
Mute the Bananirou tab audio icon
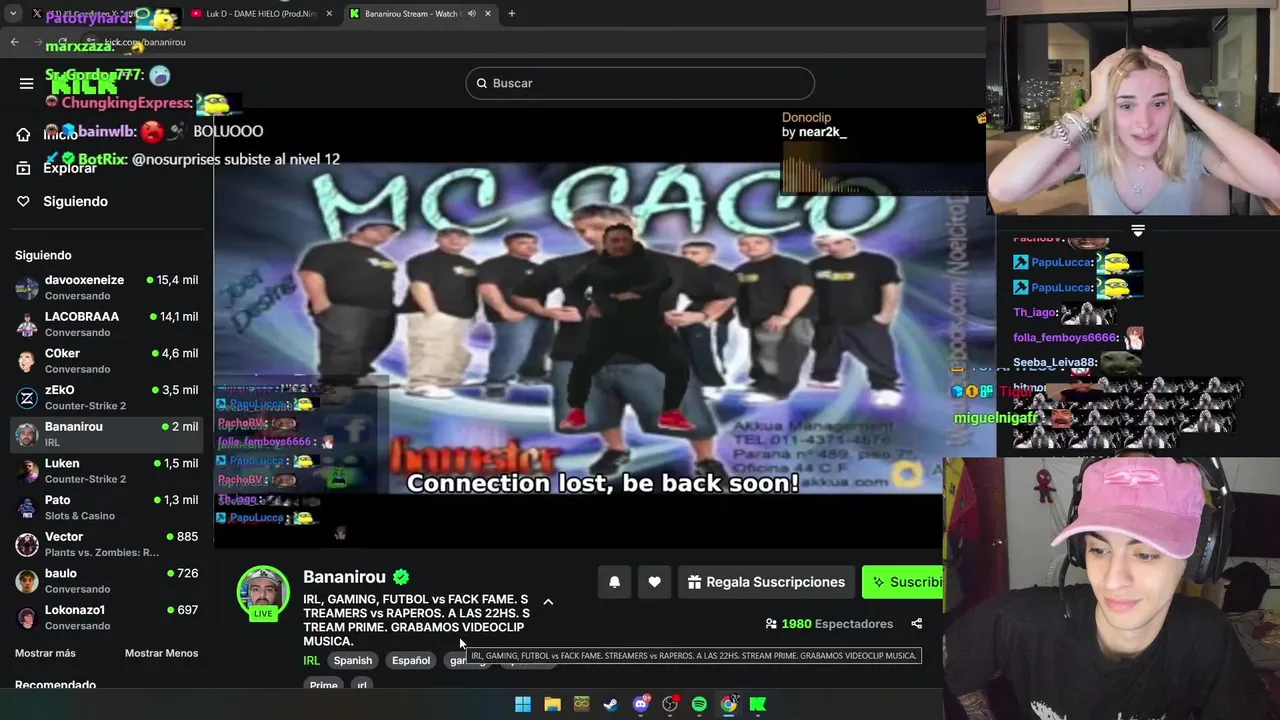[x=472, y=14]
